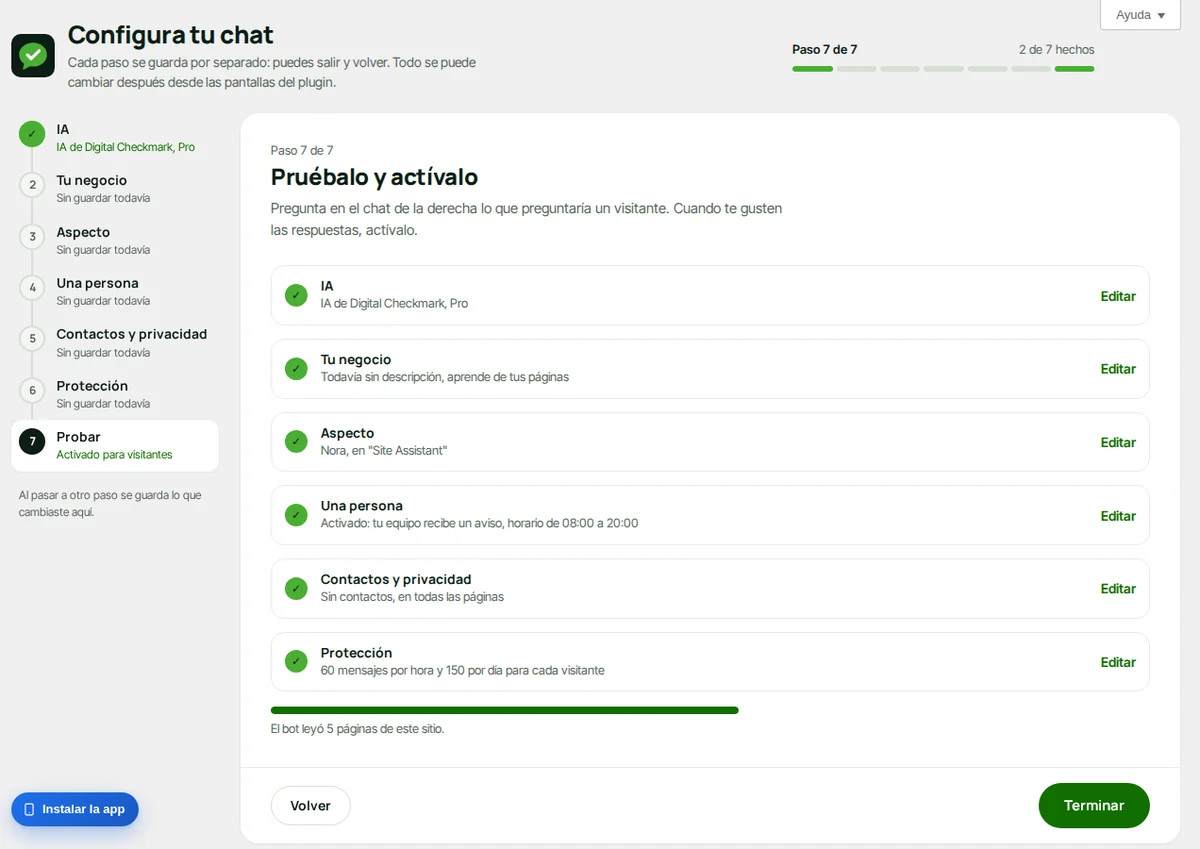Edit the Tu negocio settings
The image size is (1200, 849).
[x=1118, y=369]
